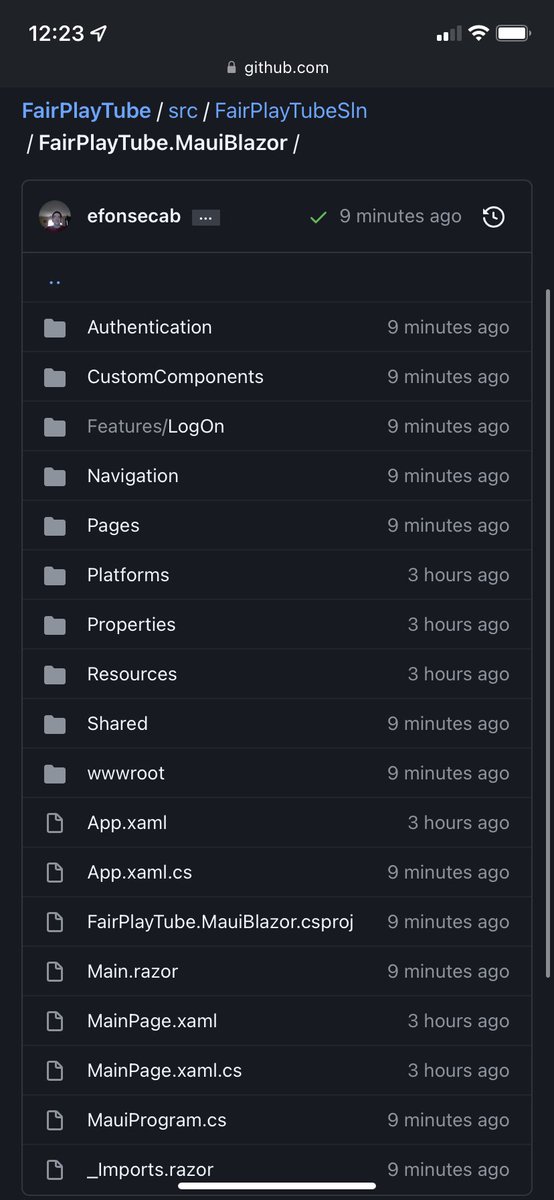Click the page scrollbar on right edge
The image size is (554, 1200).
point(547,633)
